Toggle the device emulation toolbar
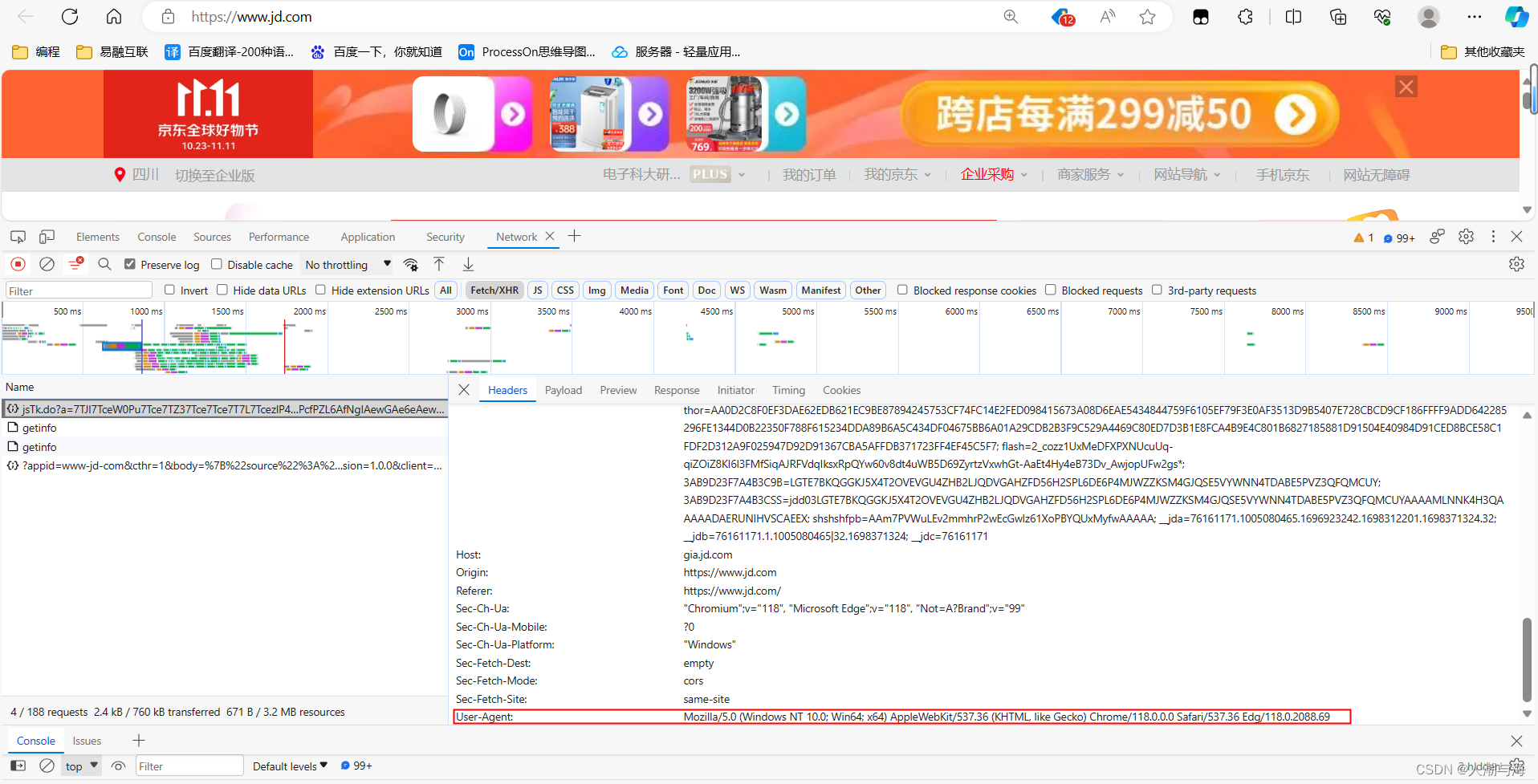The image size is (1538, 784). tap(47, 237)
